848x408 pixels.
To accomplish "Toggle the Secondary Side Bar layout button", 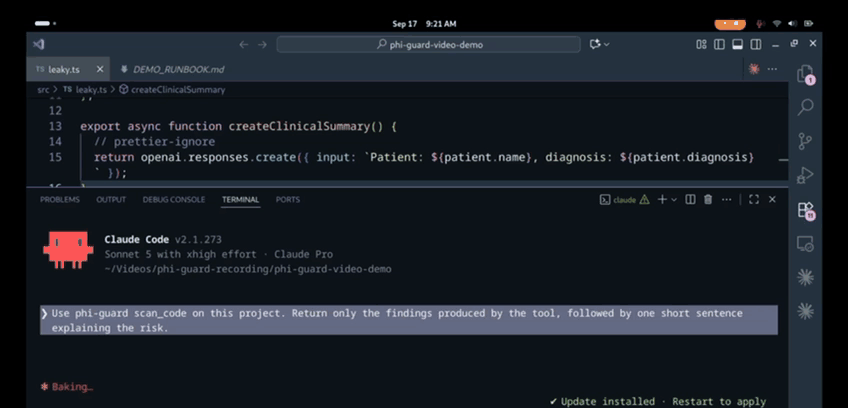I will pos(756,44).
